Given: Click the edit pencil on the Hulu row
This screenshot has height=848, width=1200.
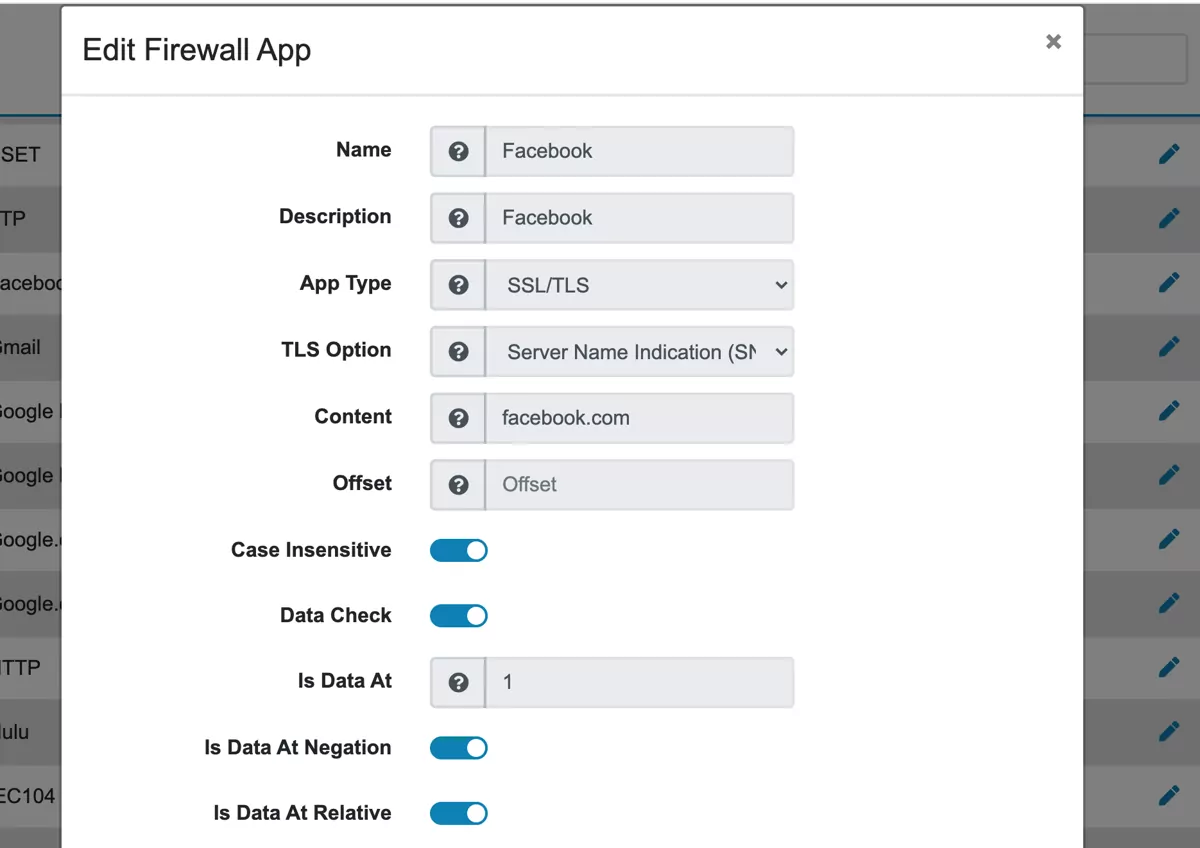Looking at the screenshot, I should pyautogui.click(x=1170, y=733).
